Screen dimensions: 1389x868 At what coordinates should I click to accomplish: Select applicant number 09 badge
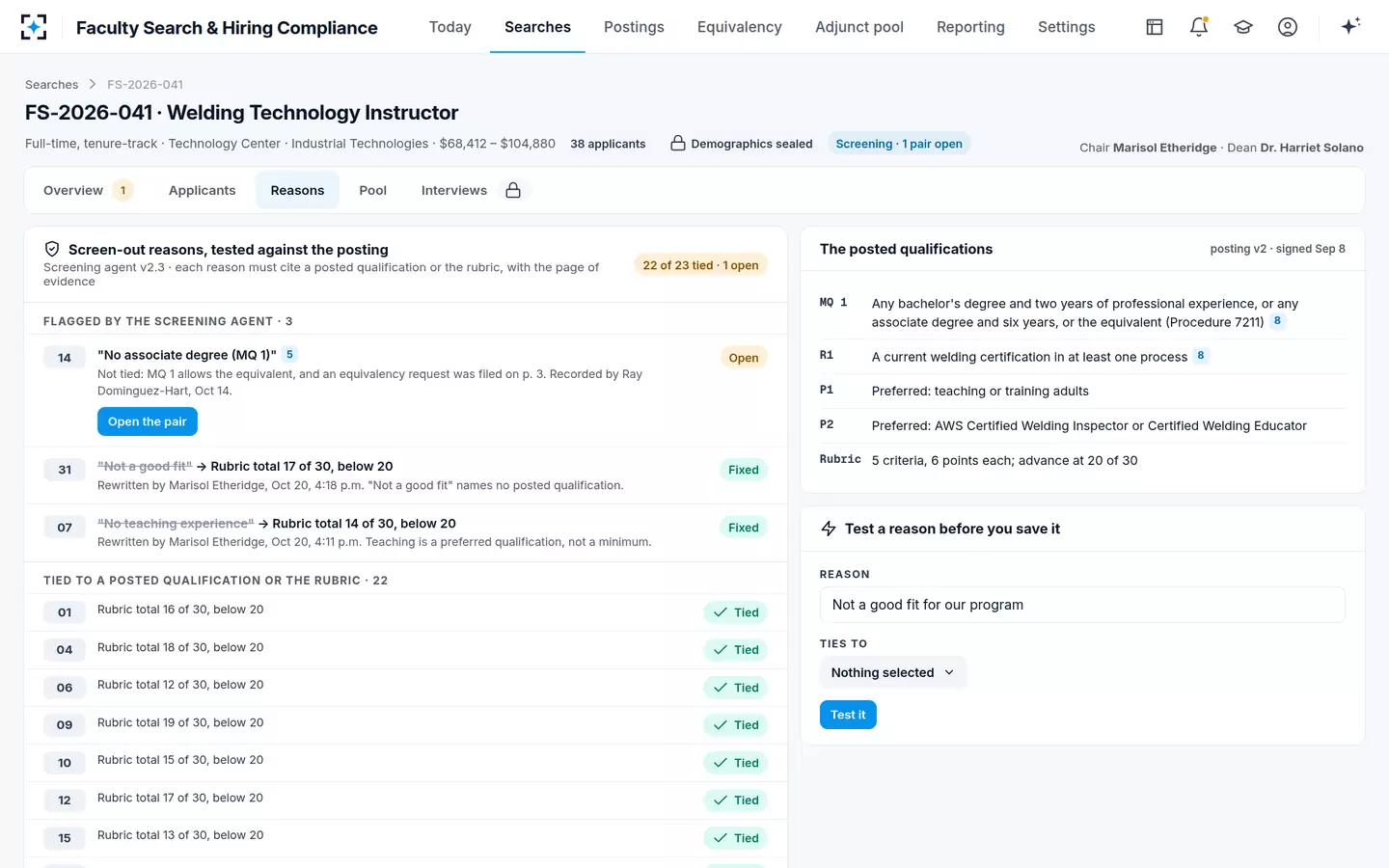click(x=65, y=725)
